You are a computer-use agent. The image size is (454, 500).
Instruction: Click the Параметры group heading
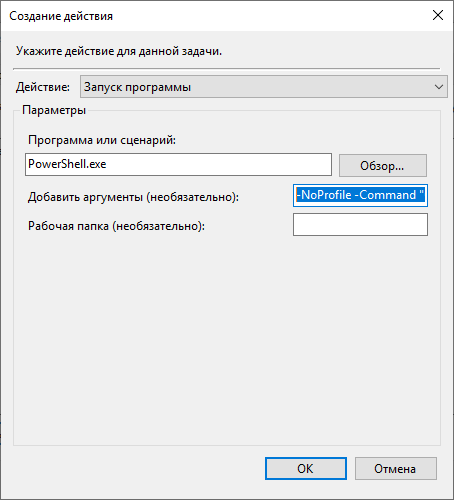[54, 110]
